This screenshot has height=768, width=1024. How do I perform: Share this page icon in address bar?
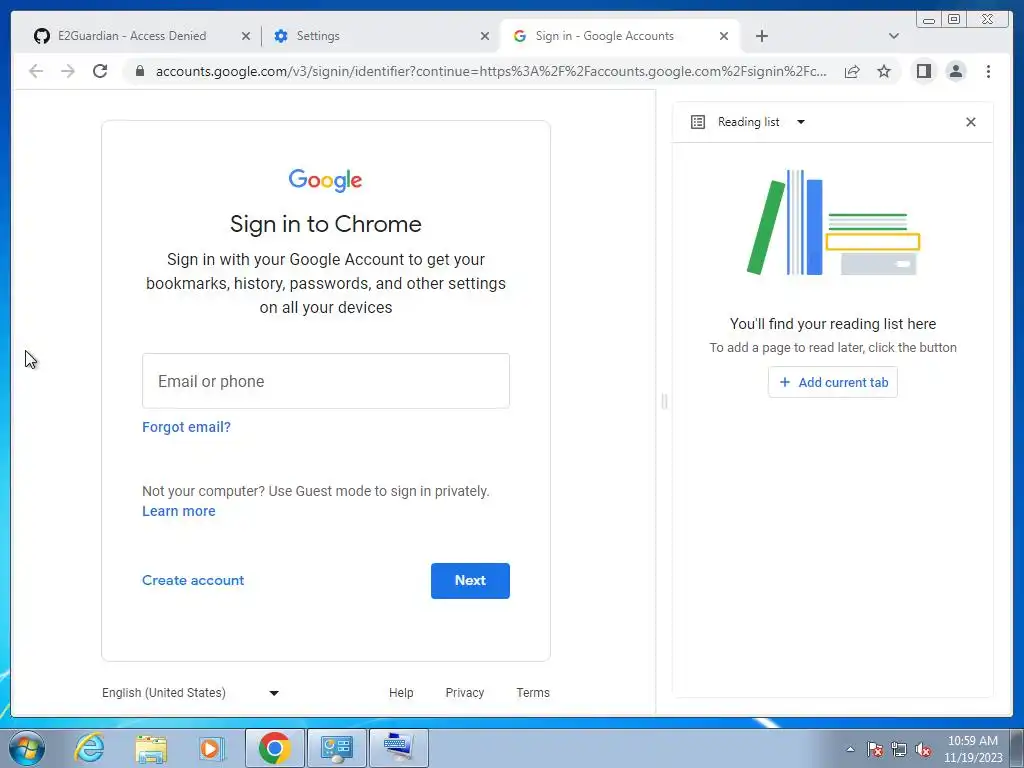click(x=852, y=71)
